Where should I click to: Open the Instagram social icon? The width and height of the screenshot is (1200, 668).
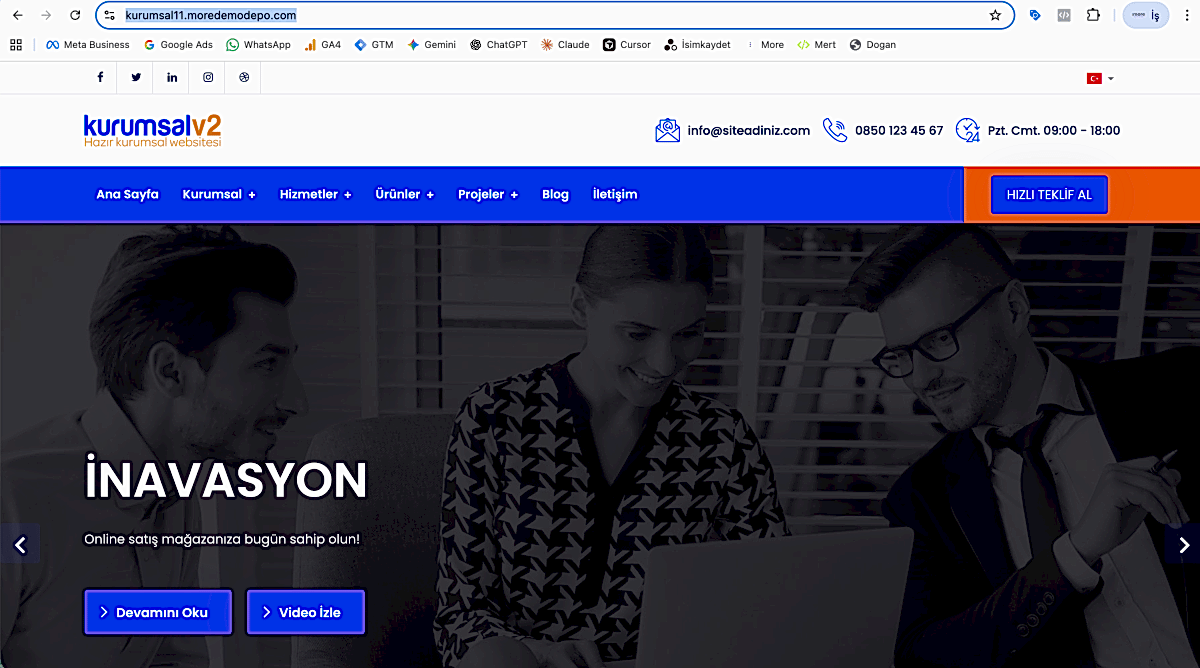coord(208,78)
